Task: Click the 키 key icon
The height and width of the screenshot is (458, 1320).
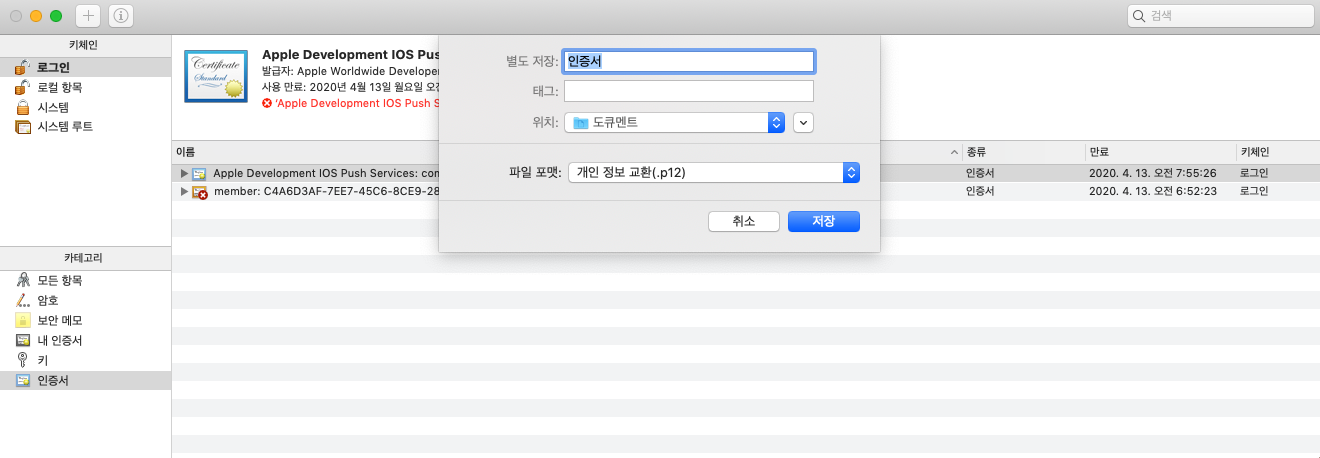Action: coord(22,360)
